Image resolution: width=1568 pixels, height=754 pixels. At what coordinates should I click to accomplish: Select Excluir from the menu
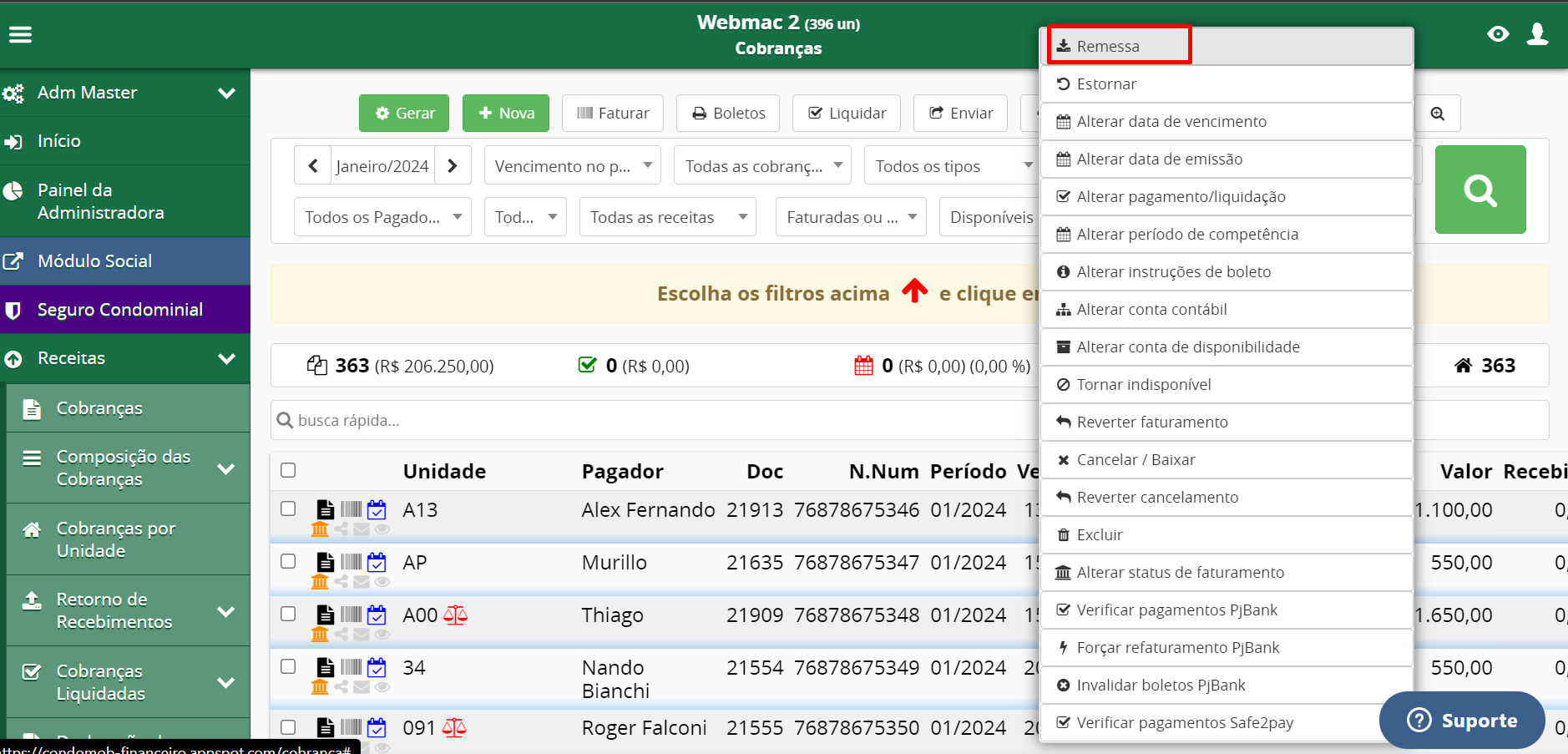(x=1227, y=534)
